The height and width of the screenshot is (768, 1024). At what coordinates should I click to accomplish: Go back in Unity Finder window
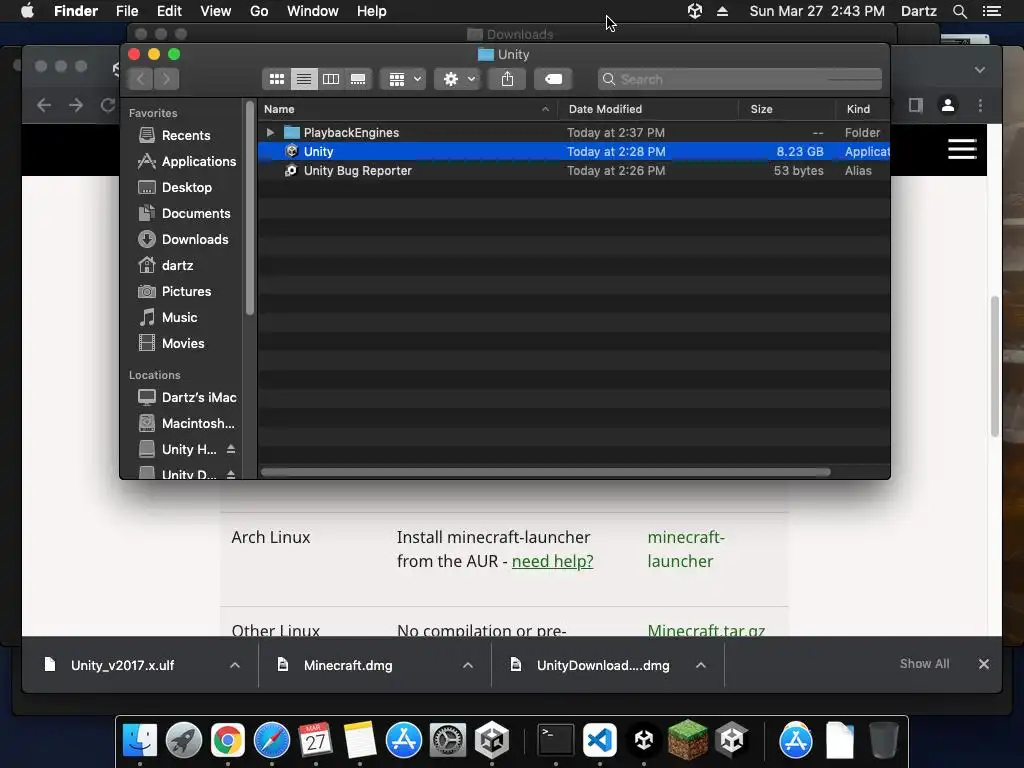[140, 79]
